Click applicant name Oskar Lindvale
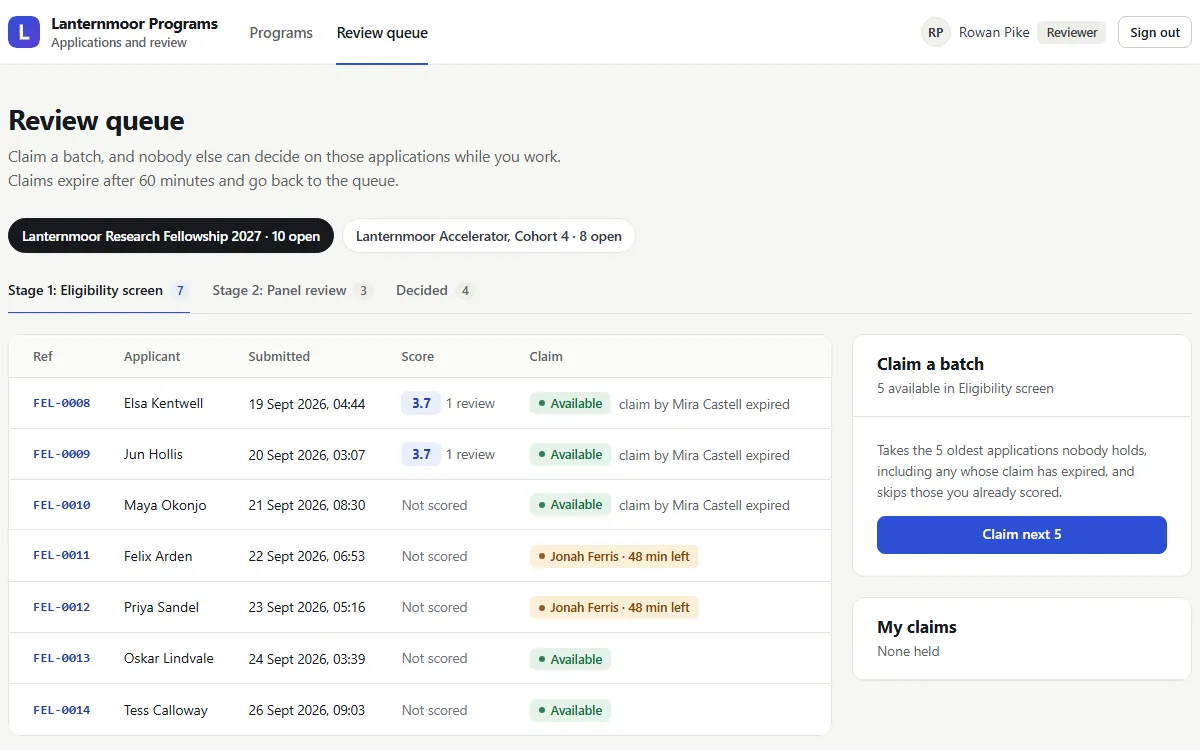The height and width of the screenshot is (750, 1200). click(169, 659)
